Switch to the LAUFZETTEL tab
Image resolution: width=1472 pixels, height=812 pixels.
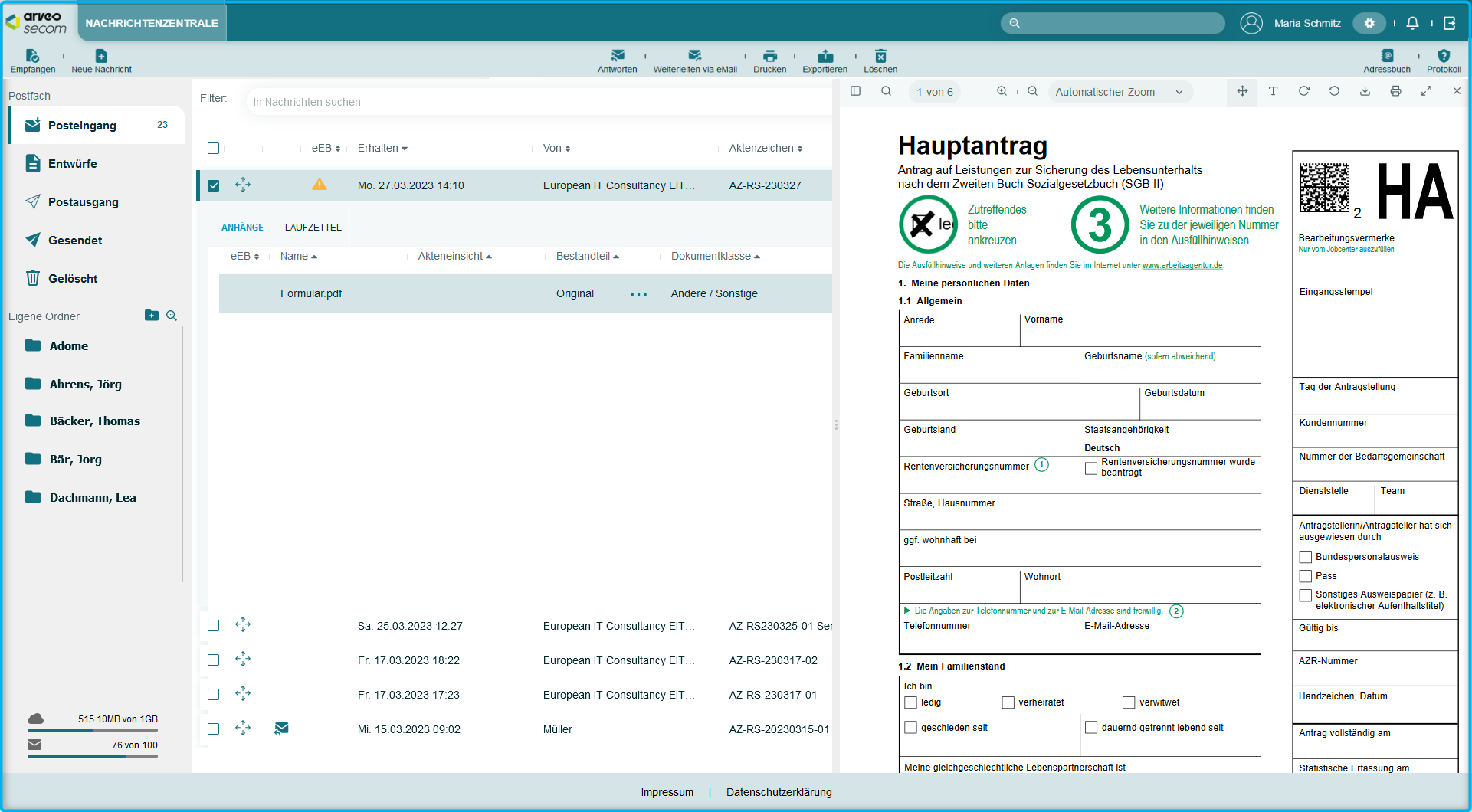pyautogui.click(x=313, y=228)
